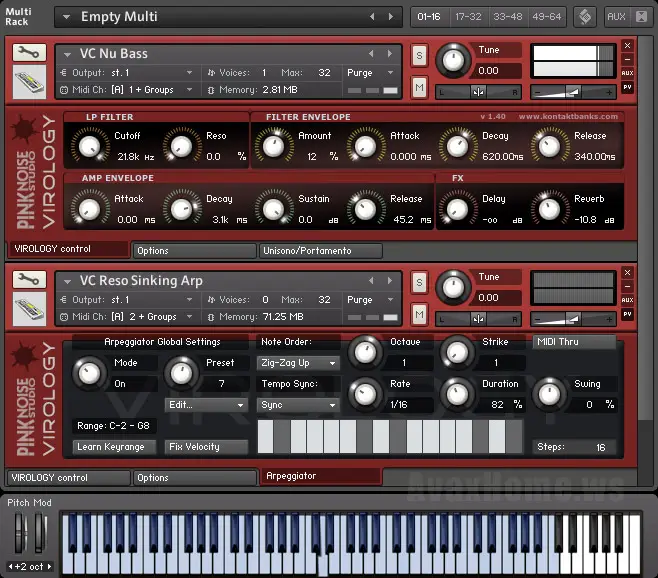The width and height of the screenshot is (658, 578).
Task: Open Output dropdown for VC Reso Sinking Arp
Action: pyautogui.click(x=190, y=299)
